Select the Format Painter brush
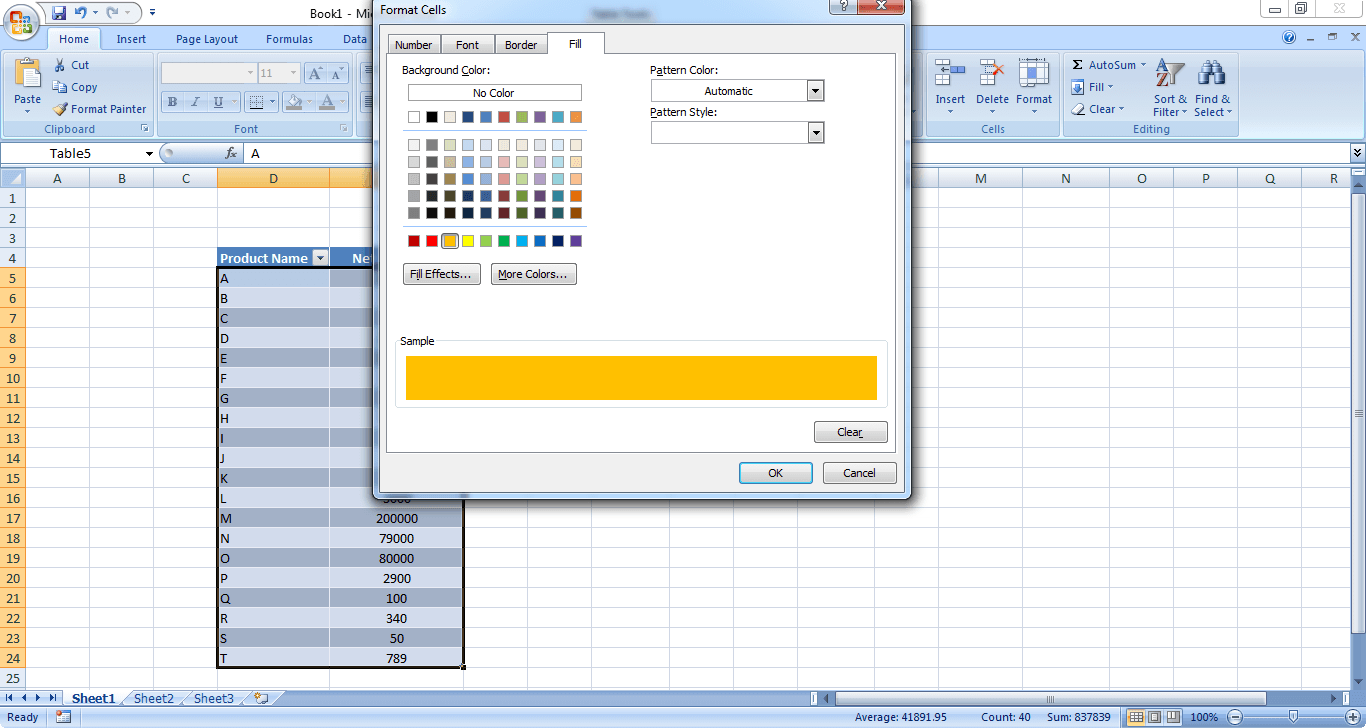 pos(59,109)
